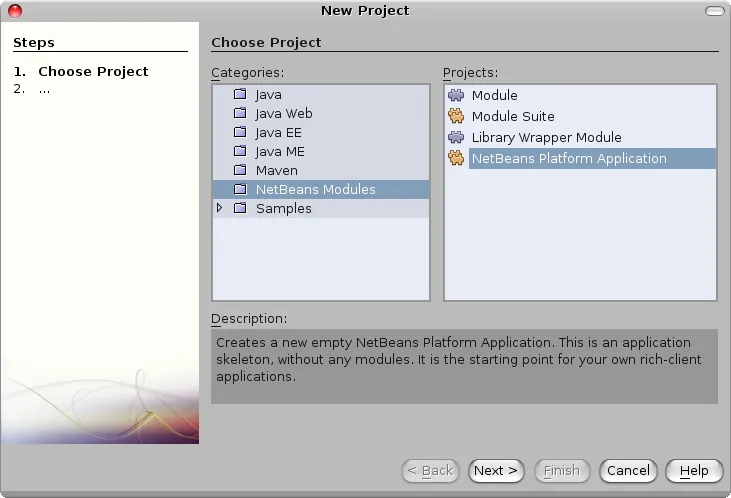The image size is (731, 498).
Task: Select the Java Web category
Action: (284, 114)
